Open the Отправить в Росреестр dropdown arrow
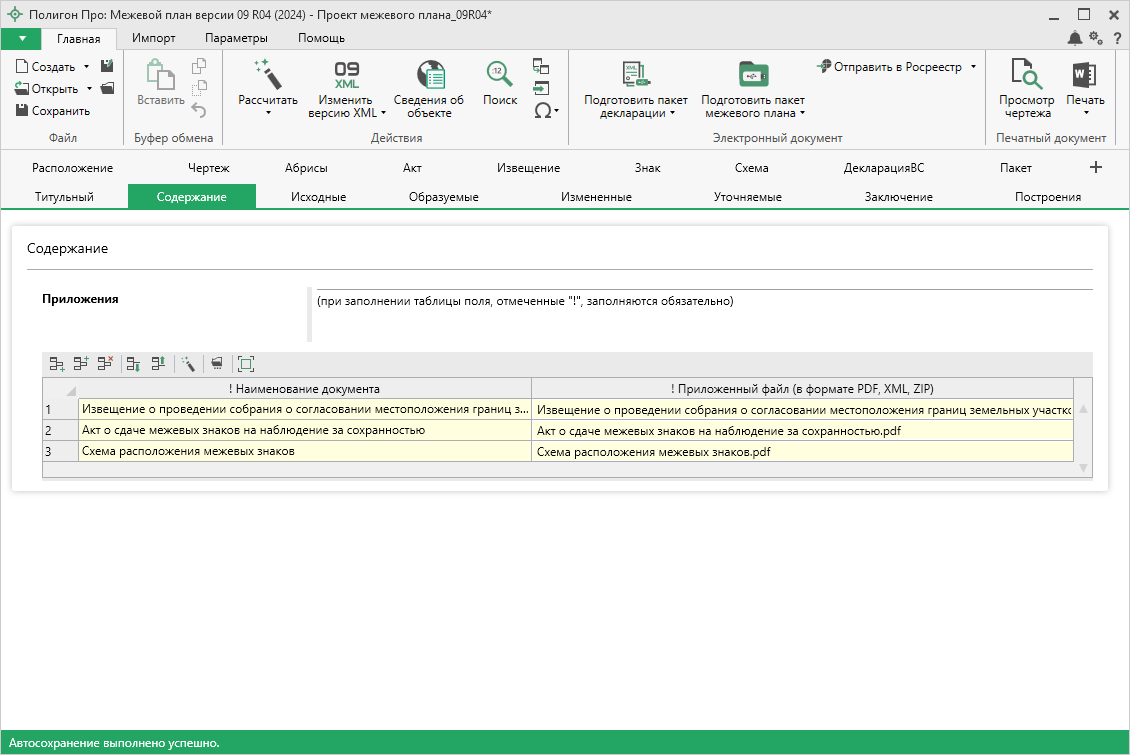 click(973, 67)
